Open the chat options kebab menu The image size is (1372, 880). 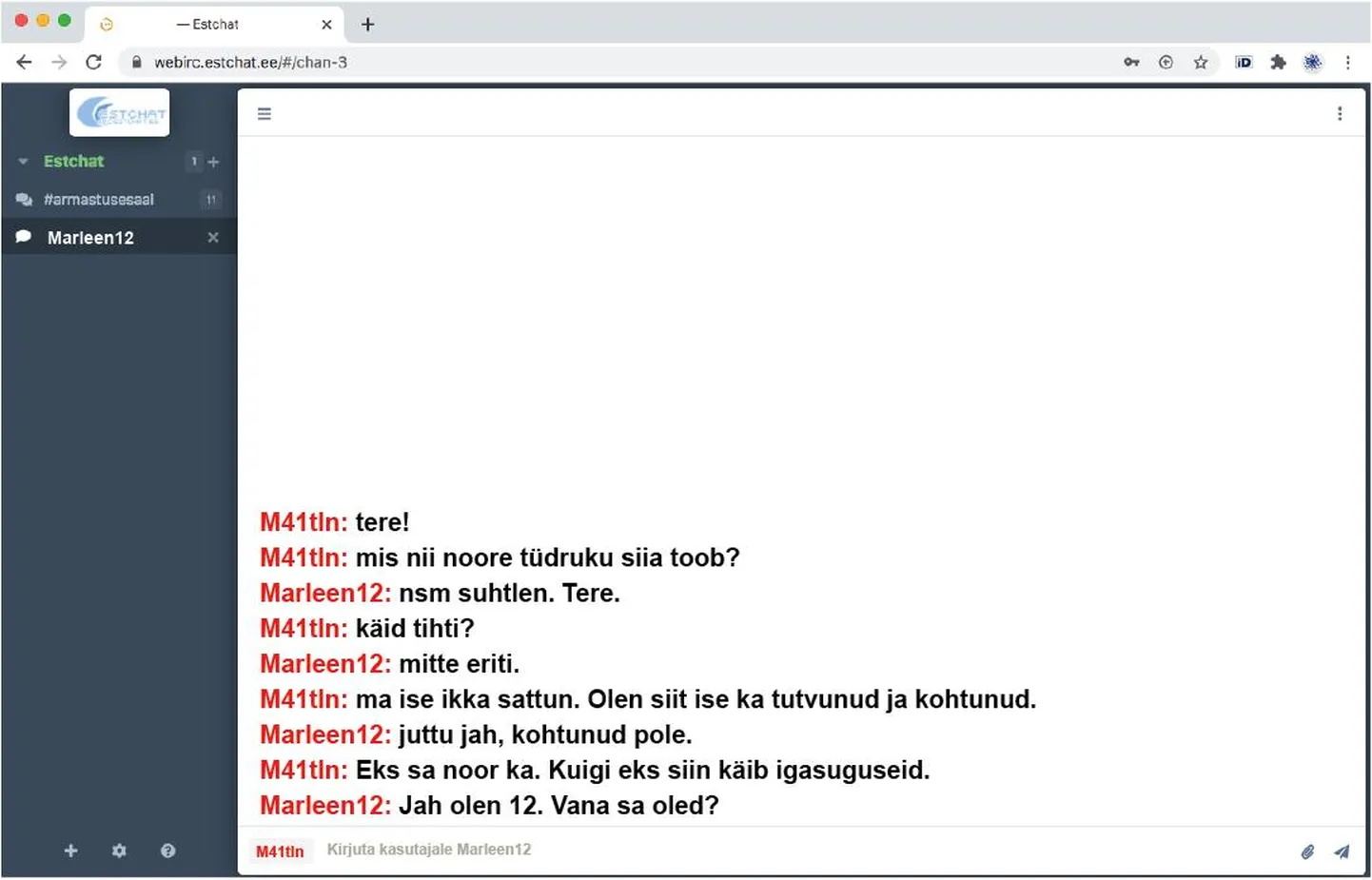pos(1340,113)
